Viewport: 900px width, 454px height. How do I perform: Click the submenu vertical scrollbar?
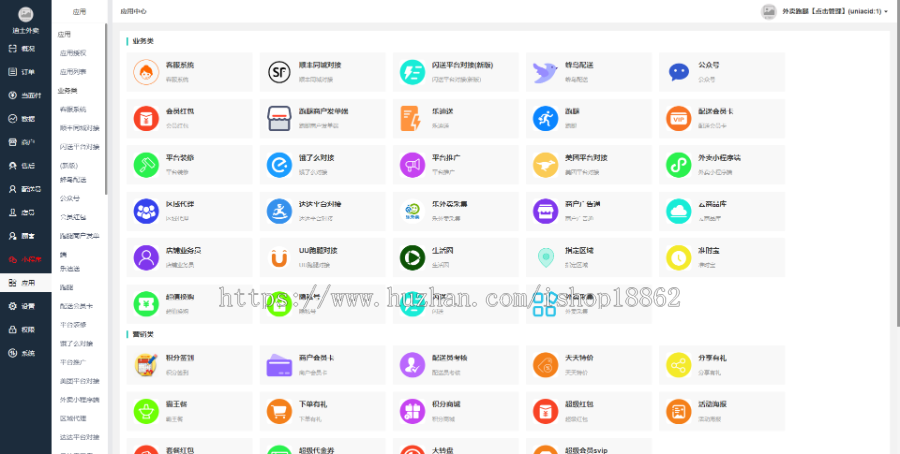click(x=106, y=109)
